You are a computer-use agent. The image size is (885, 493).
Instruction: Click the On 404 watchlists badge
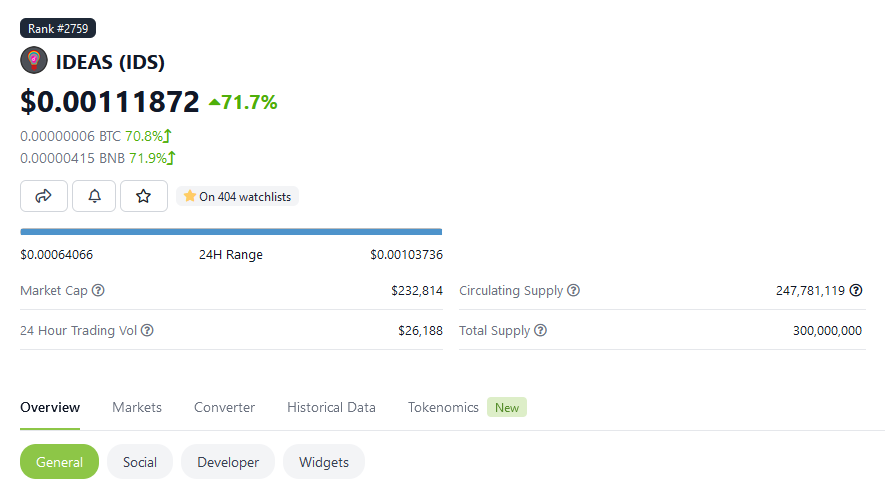pyautogui.click(x=238, y=197)
